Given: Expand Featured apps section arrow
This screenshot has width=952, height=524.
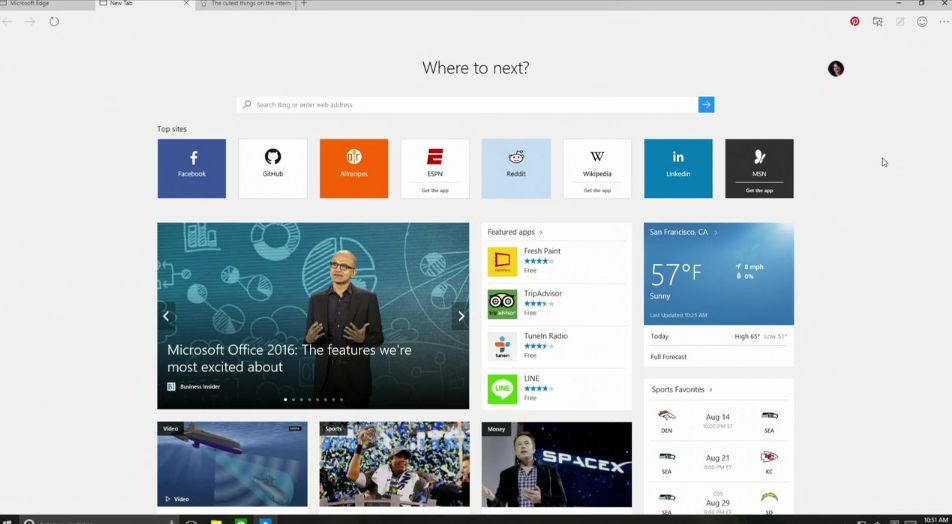Looking at the screenshot, I should click(541, 232).
